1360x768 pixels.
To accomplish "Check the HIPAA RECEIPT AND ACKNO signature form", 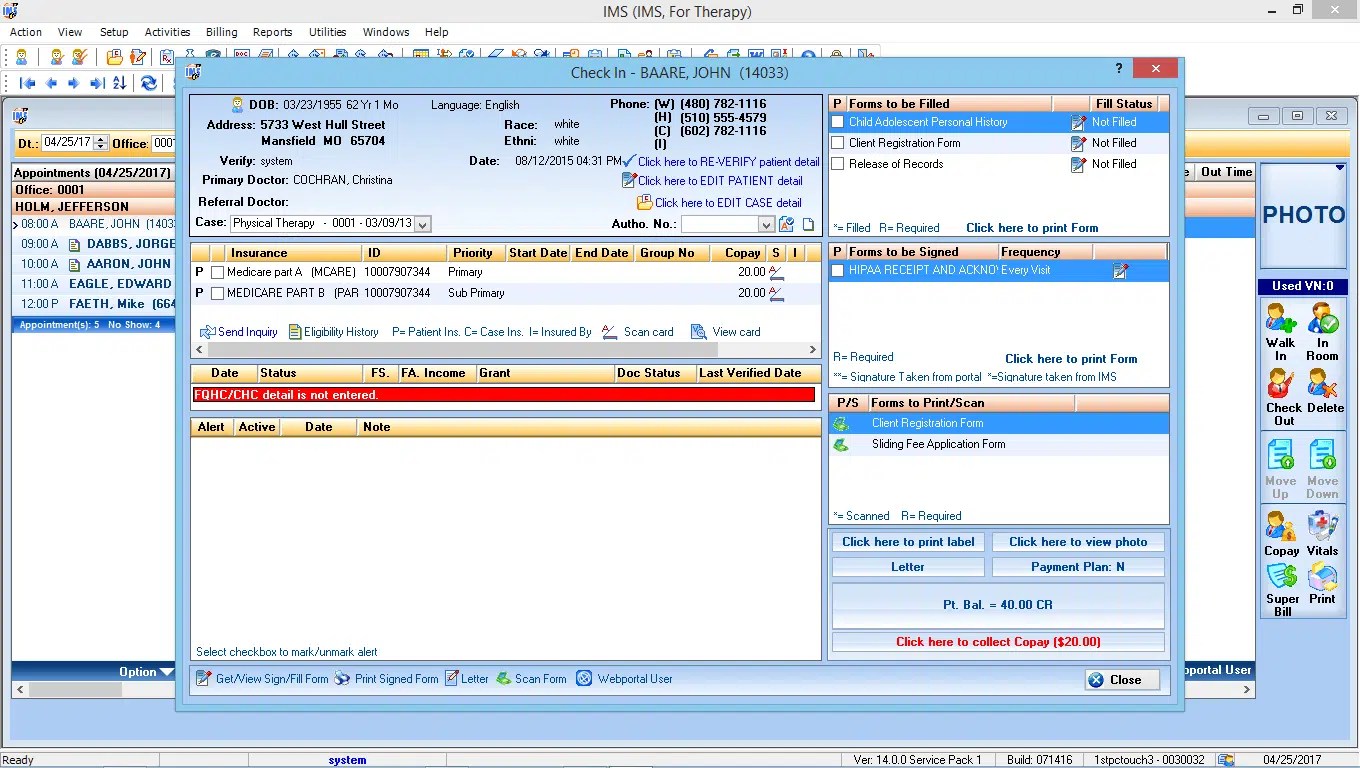I will click(836, 270).
